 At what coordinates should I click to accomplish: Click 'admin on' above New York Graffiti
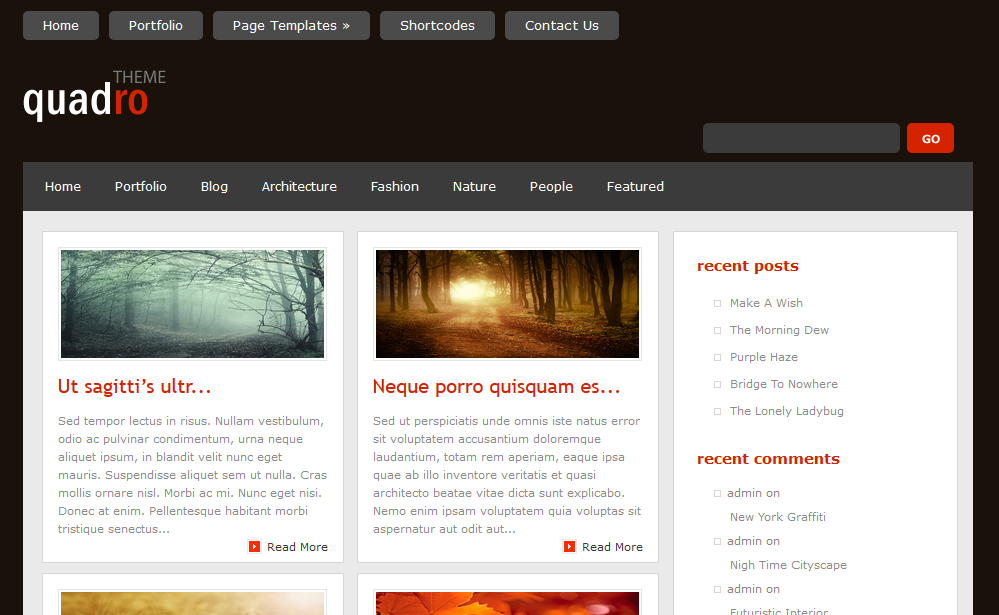point(753,493)
